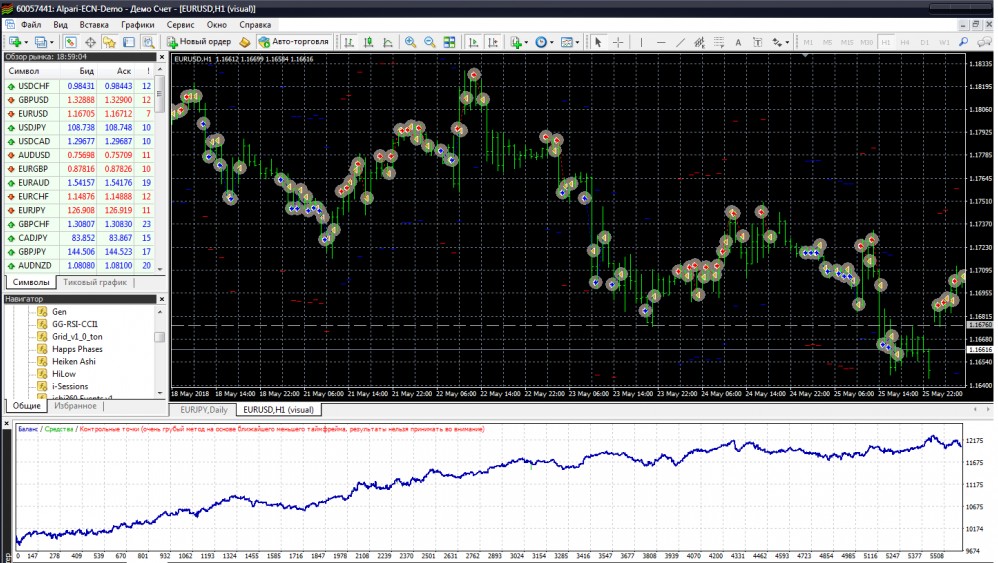Tile windows with the grid icon
This screenshot has height=563, width=998.
tap(449, 42)
